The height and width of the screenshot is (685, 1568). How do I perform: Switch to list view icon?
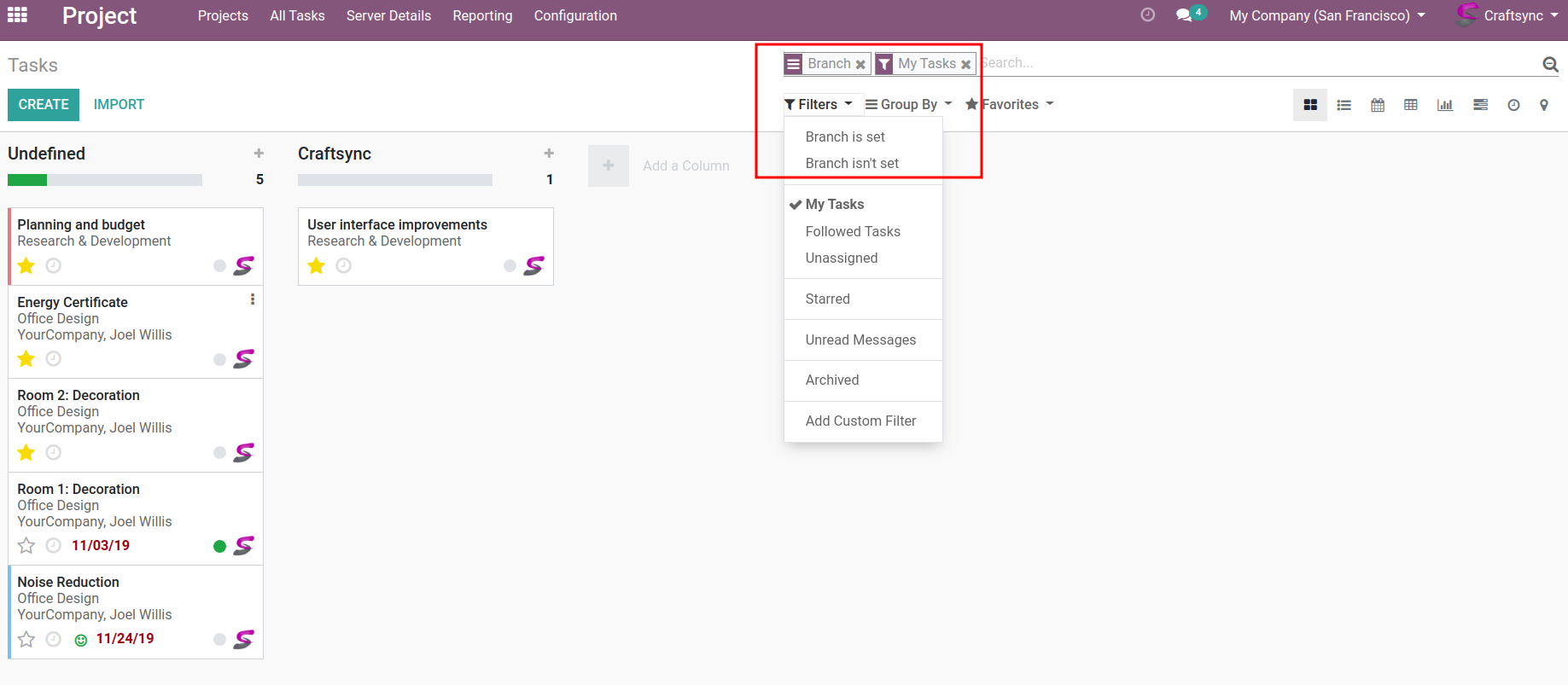[1344, 105]
